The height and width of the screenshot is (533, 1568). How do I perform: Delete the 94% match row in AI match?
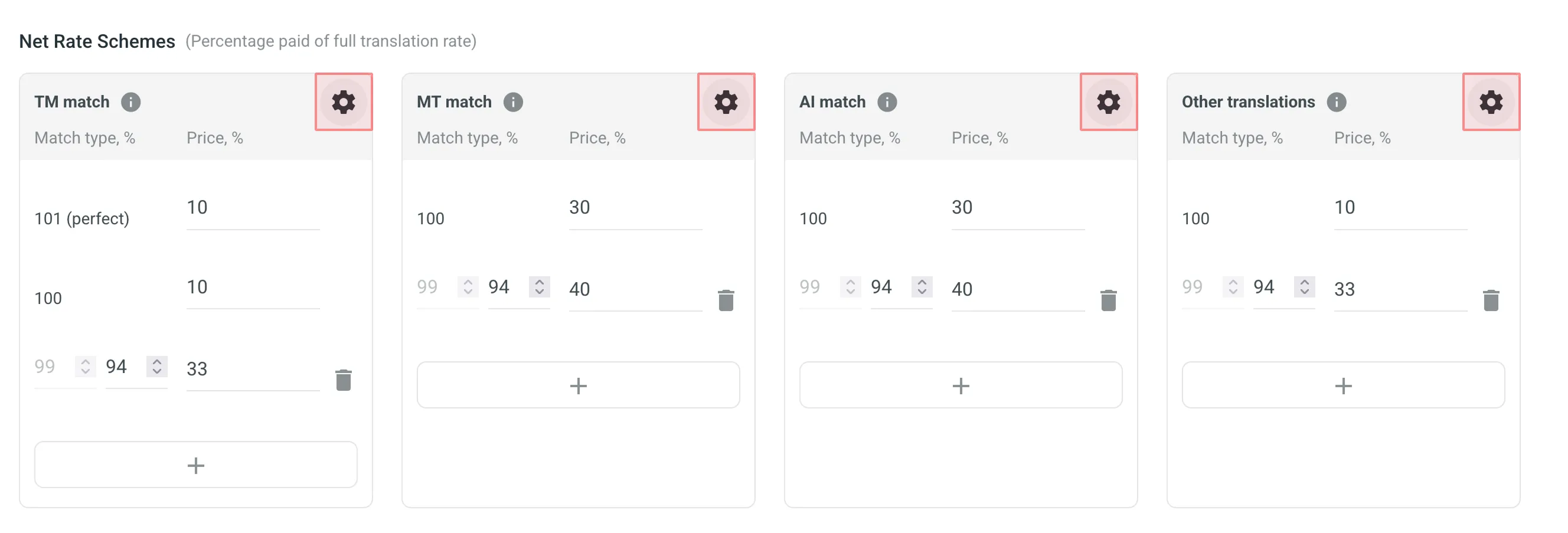tap(1108, 299)
